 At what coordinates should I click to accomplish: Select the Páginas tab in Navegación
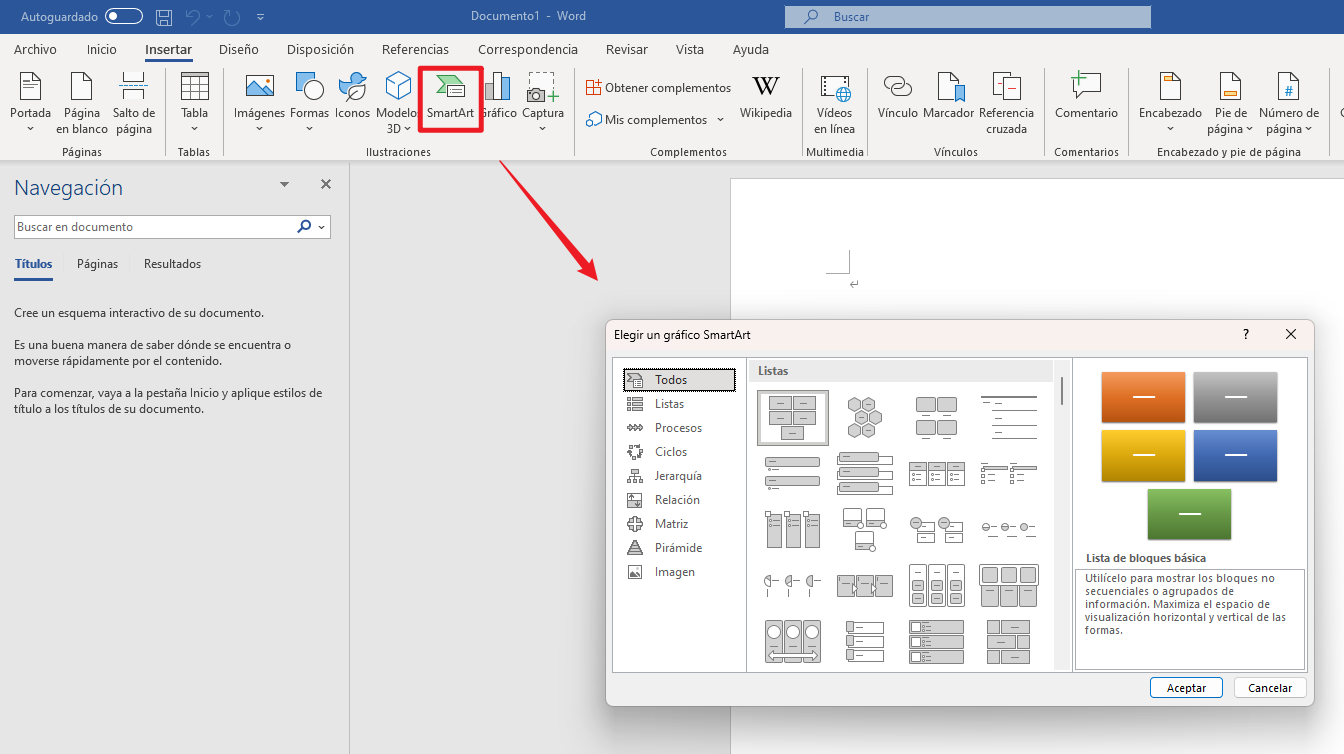click(x=97, y=264)
